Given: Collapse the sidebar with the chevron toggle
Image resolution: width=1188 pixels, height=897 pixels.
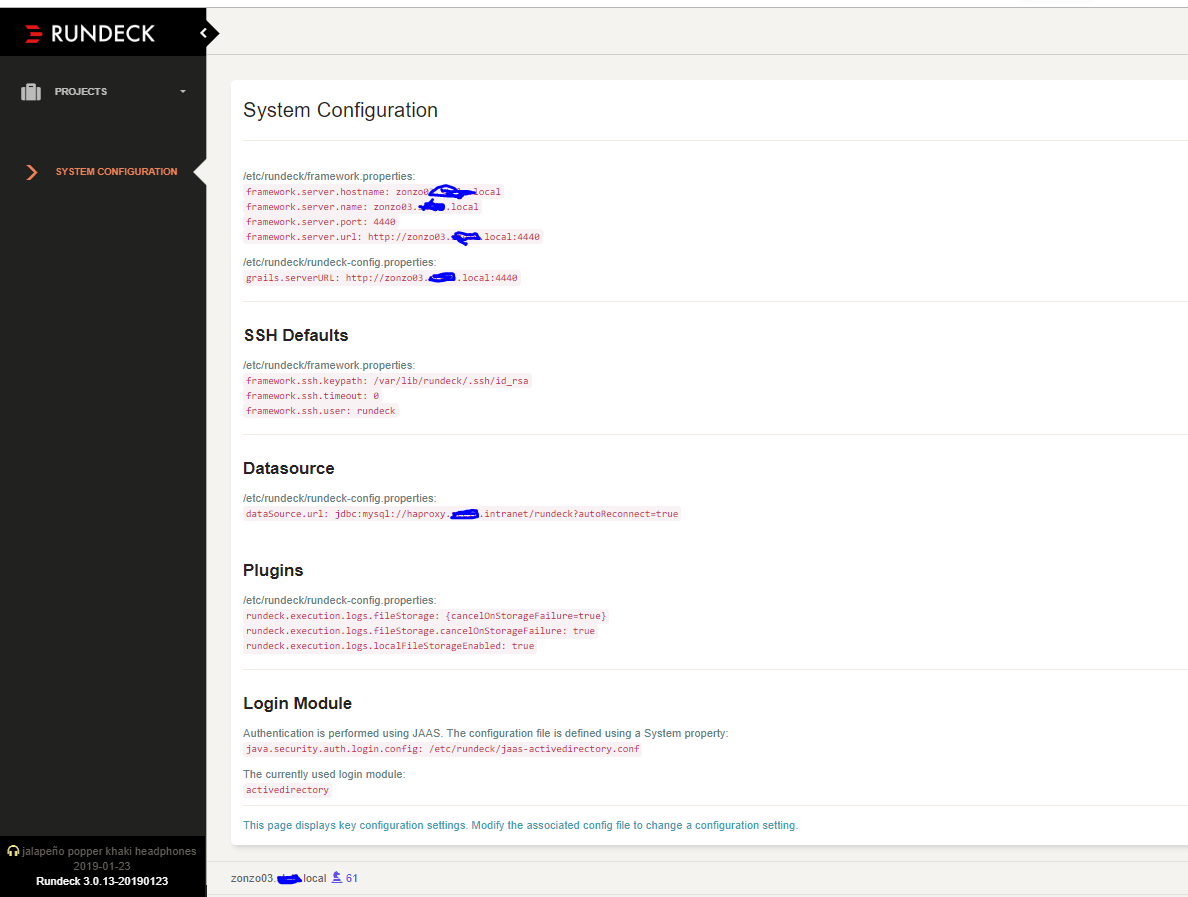Looking at the screenshot, I should click(204, 33).
